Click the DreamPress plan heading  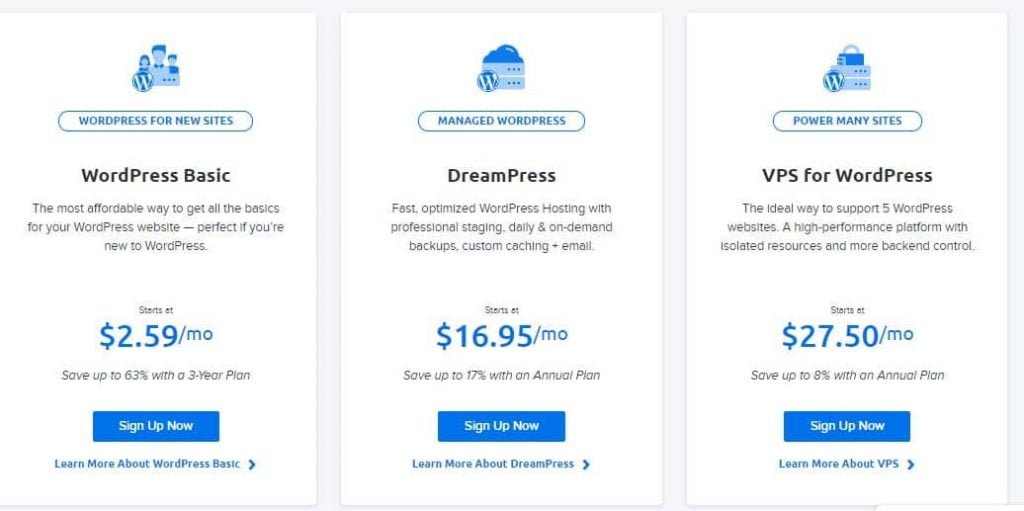point(501,175)
